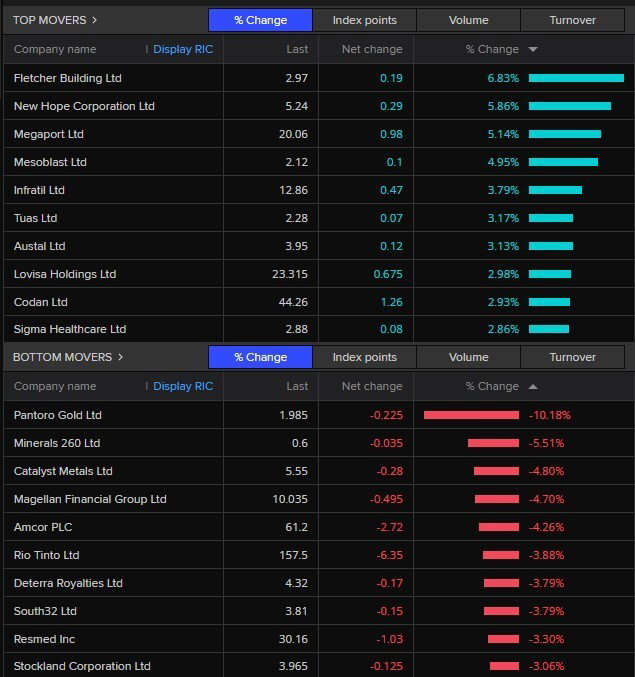Sort Top Movers by Net change header
Screen dimensions: 635x677
[x=372, y=49]
